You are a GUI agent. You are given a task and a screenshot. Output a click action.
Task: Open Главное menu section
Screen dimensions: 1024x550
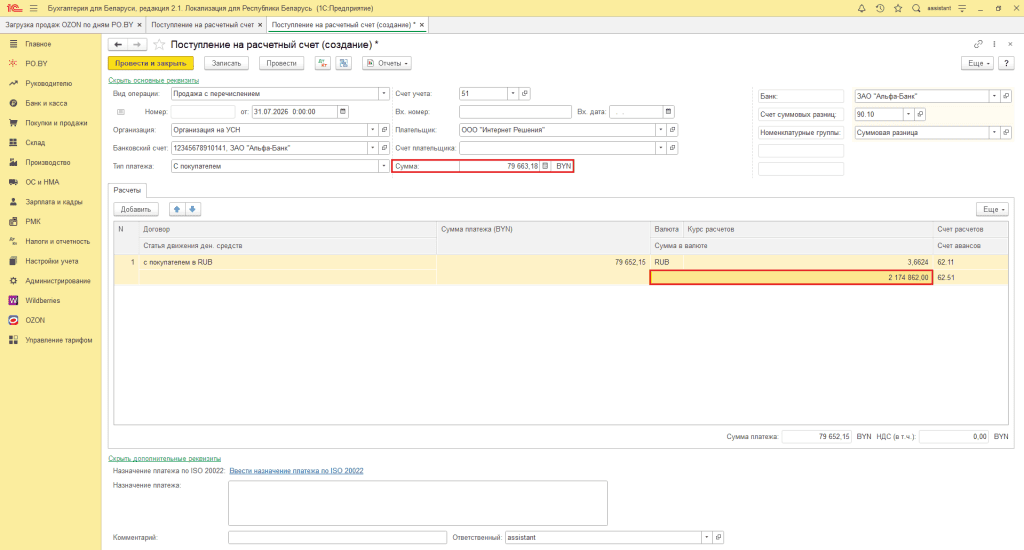coord(38,44)
